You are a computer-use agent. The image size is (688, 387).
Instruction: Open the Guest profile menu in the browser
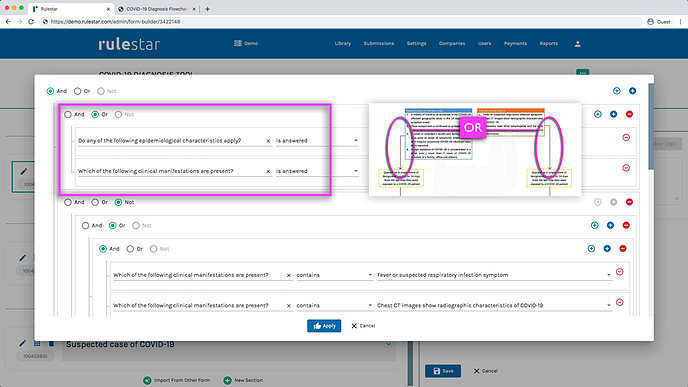(x=659, y=22)
